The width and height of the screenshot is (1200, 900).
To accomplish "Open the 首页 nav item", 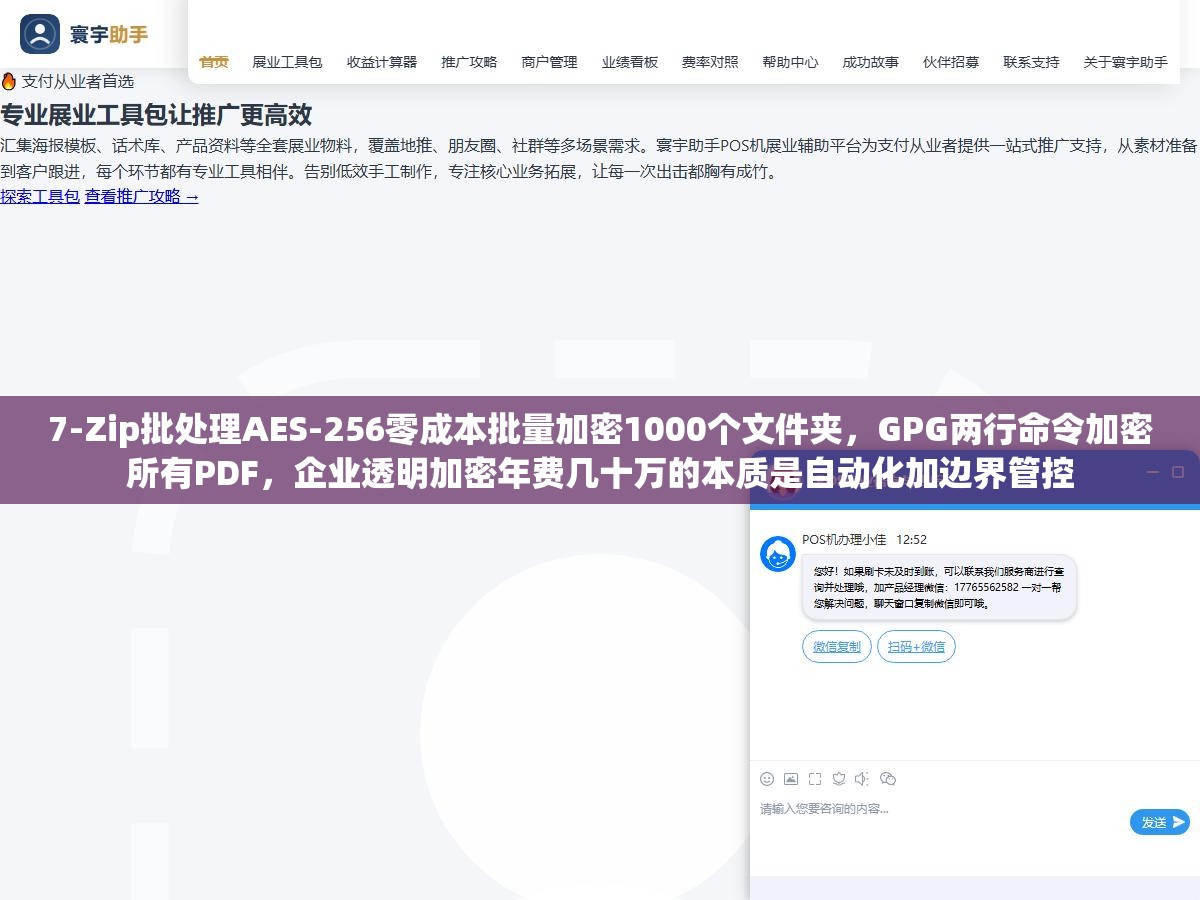I will pos(214,62).
